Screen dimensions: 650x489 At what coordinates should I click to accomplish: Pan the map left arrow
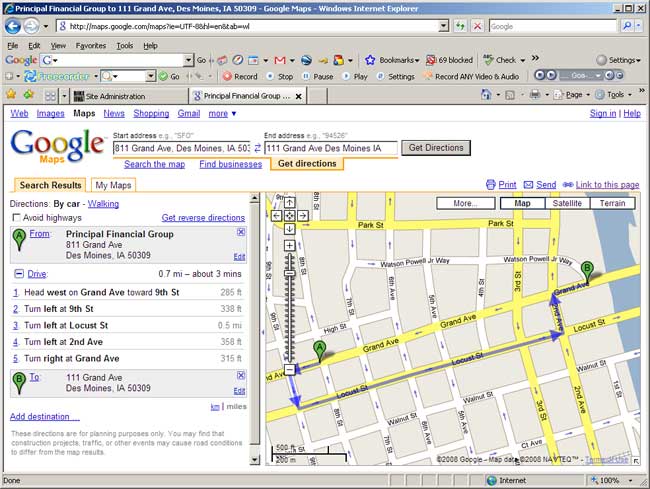coord(276,215)
